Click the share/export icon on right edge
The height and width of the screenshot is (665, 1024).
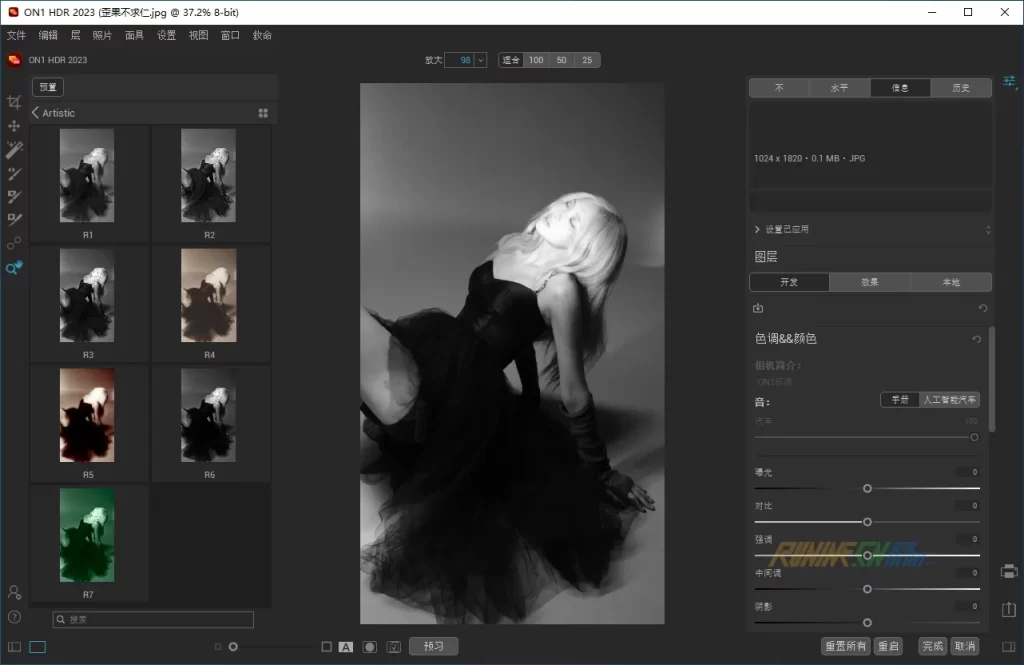(x=1009, y=609)
